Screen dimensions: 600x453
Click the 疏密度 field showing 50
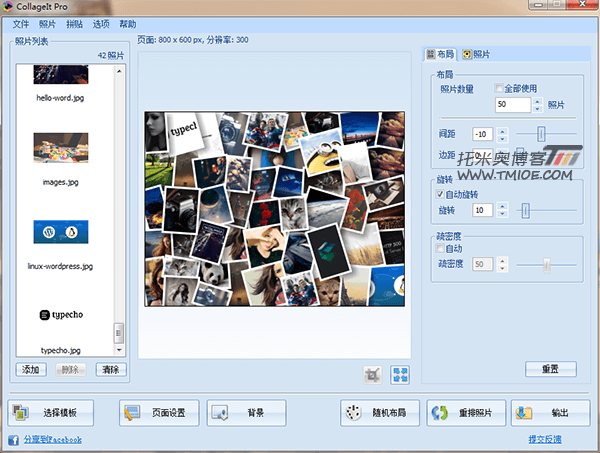[x=483, y=264]
